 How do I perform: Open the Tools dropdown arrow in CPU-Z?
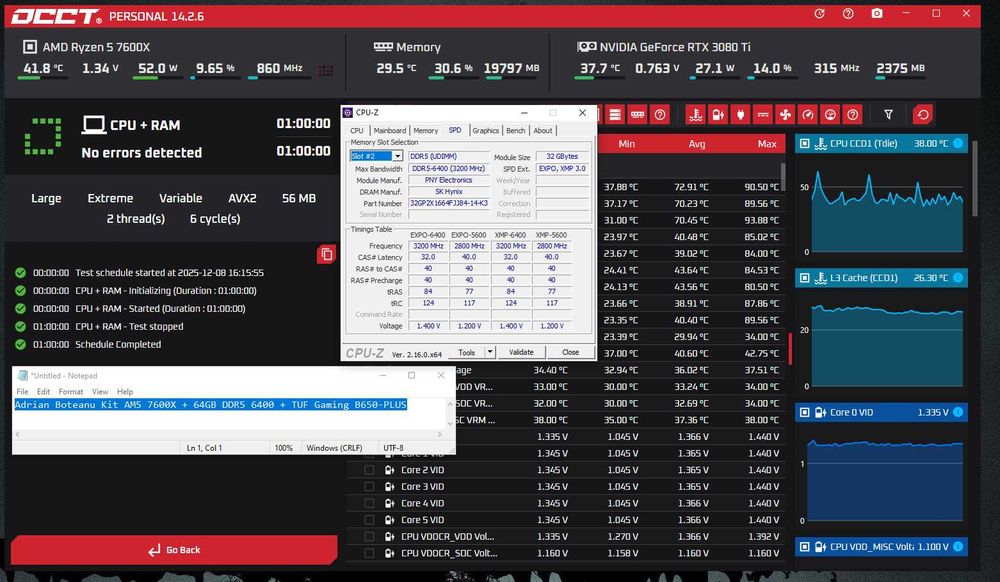point(490,352)
